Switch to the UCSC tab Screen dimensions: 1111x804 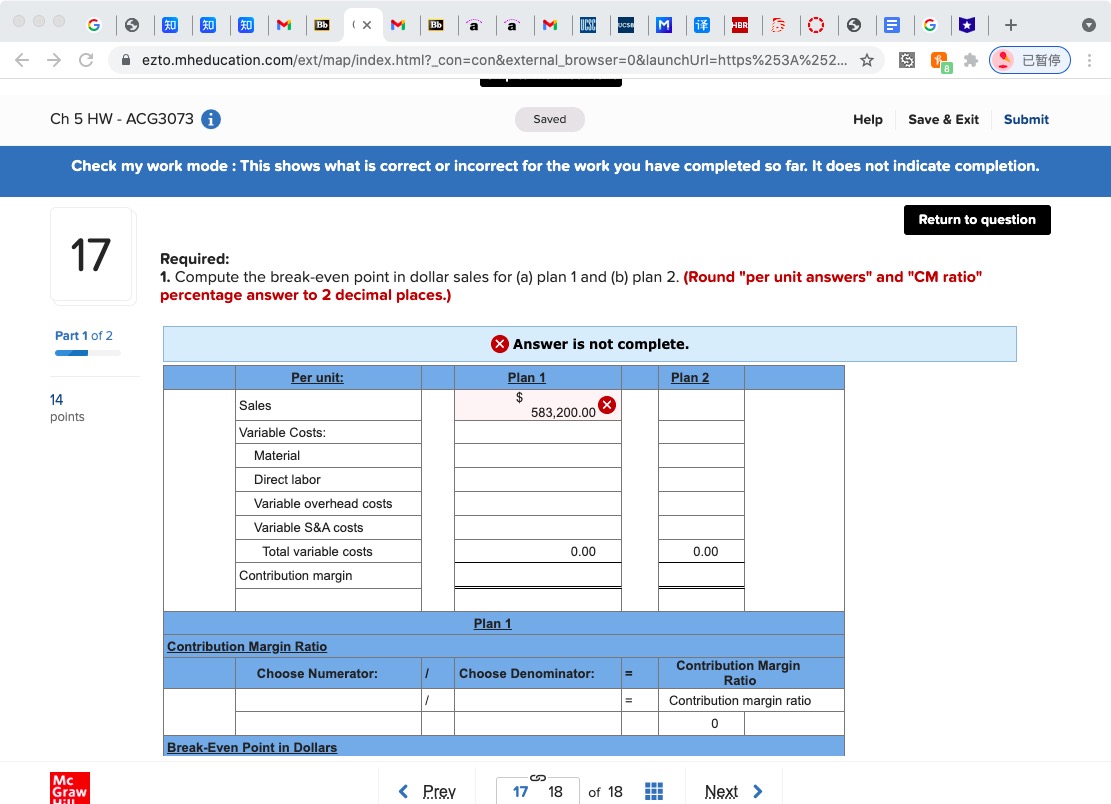pos(587,25)
